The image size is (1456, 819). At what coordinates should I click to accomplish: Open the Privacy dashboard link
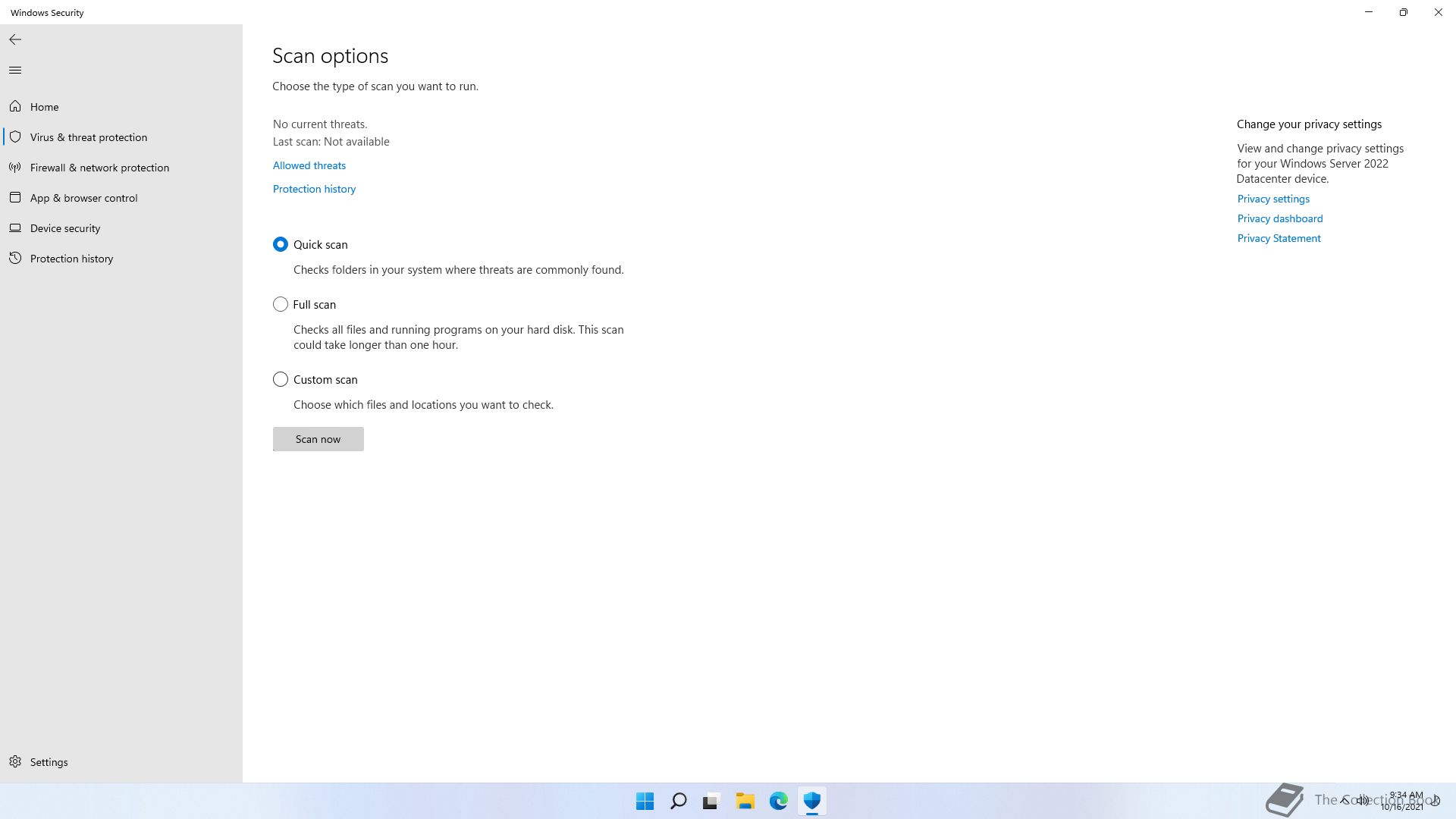[x=1280, y=218]
